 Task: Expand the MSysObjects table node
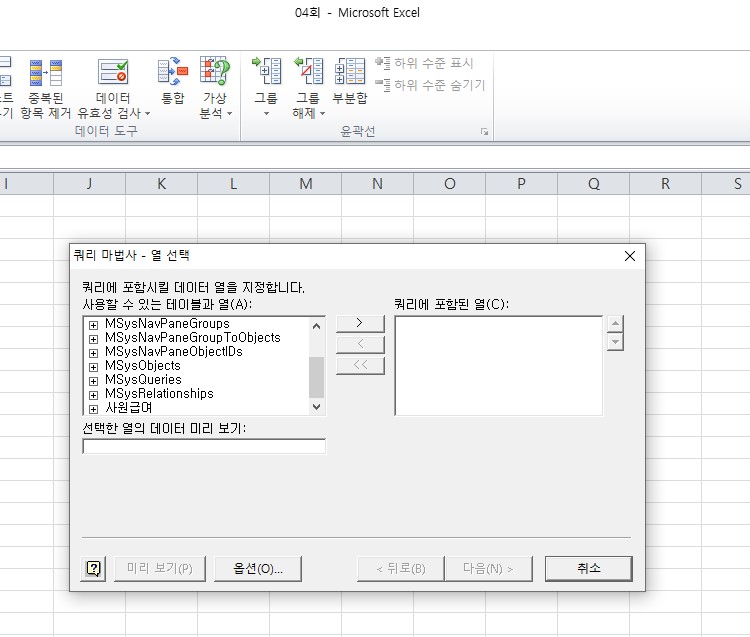(x=94, y=366)
